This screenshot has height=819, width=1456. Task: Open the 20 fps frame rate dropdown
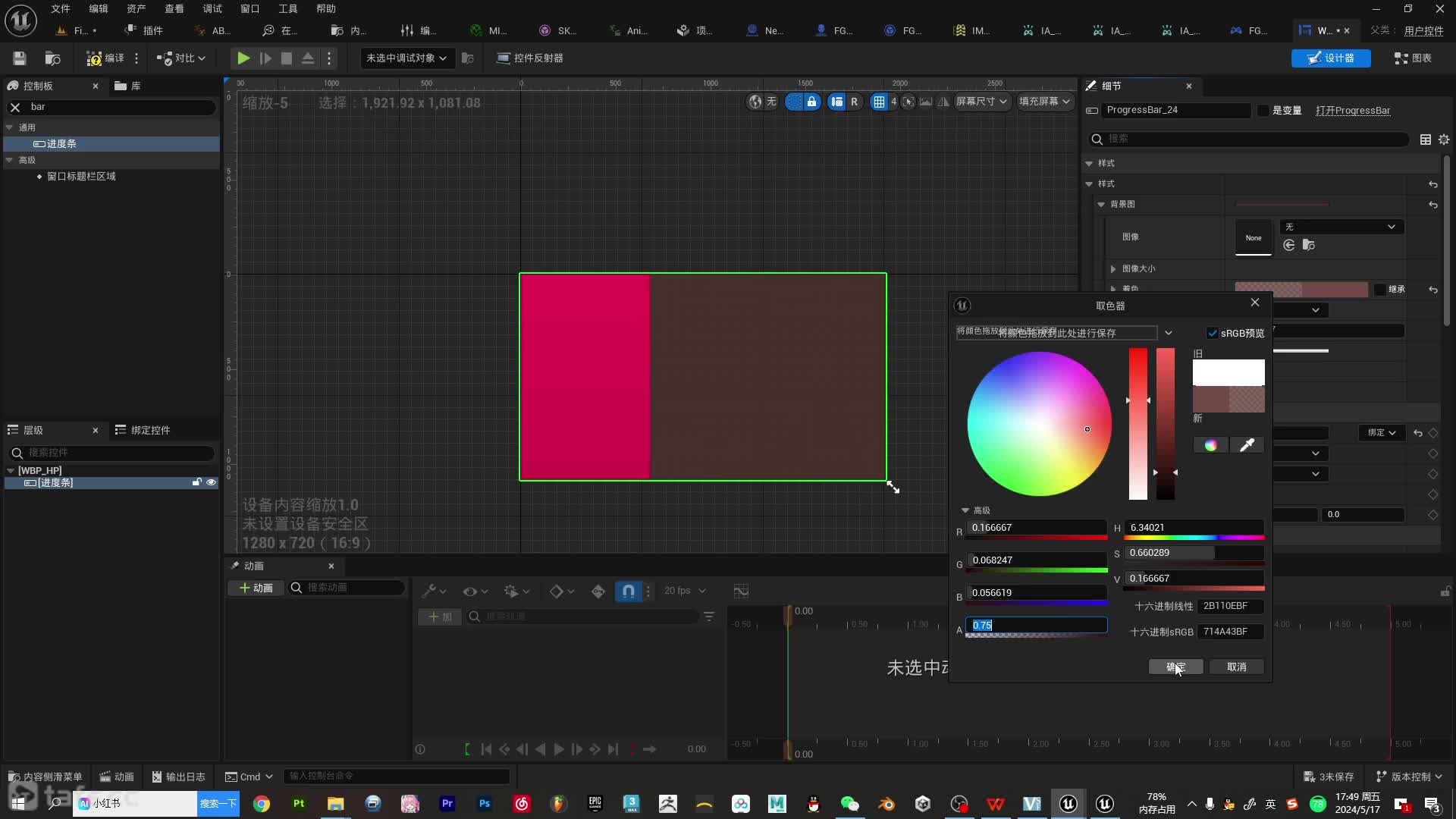[x=685, y=591]
